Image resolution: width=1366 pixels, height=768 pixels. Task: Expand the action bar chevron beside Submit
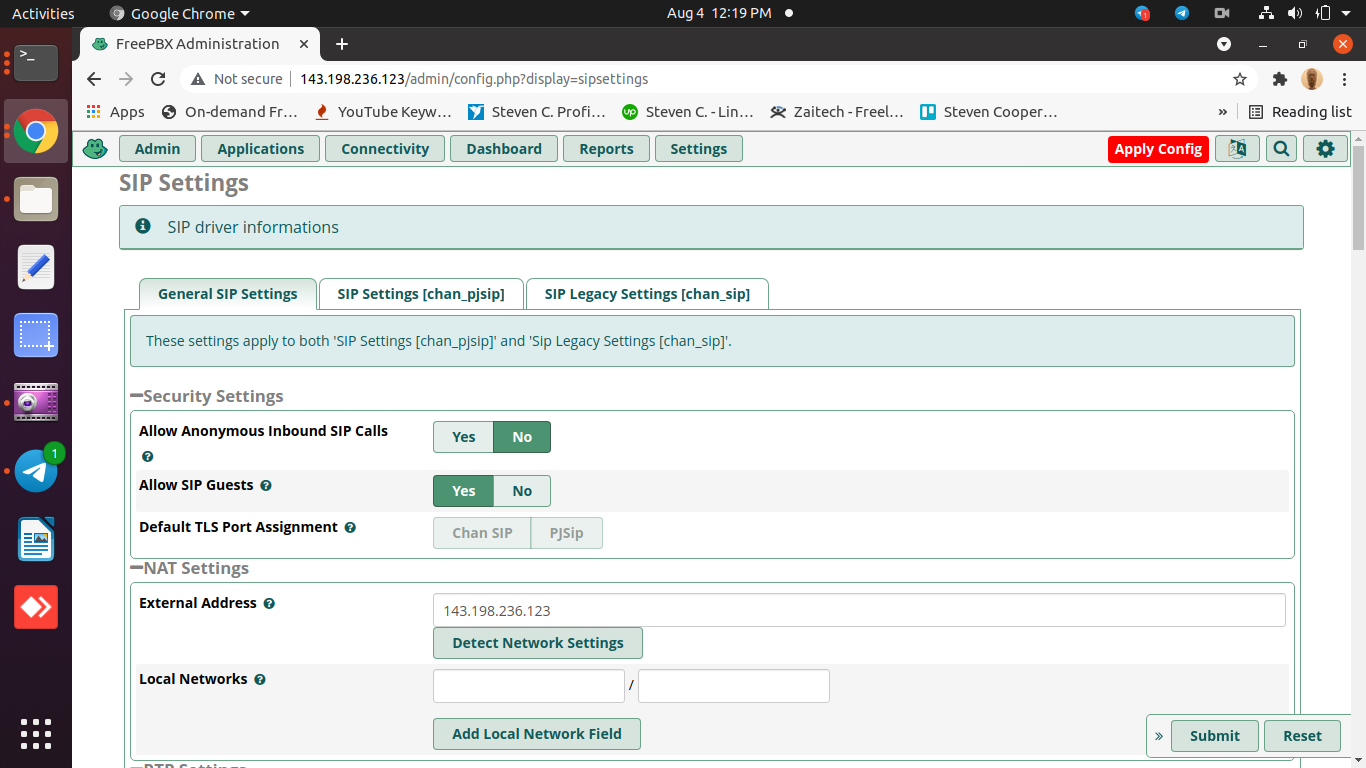coord(1159,736)
